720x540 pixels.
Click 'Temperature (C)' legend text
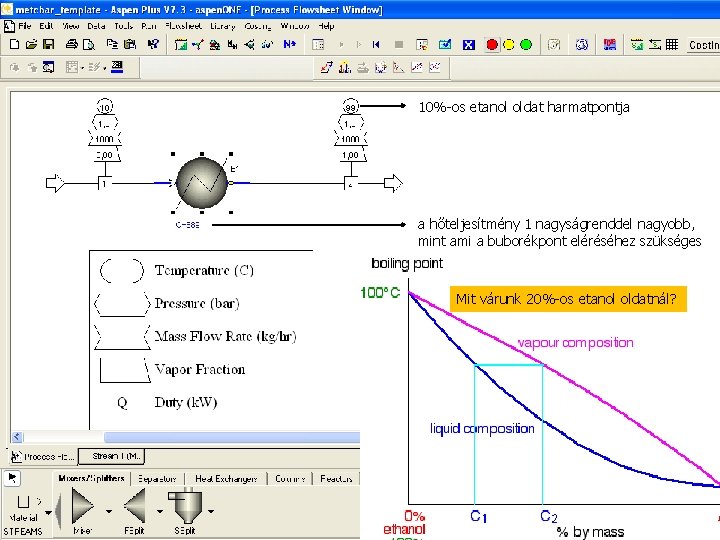(204, 270)
